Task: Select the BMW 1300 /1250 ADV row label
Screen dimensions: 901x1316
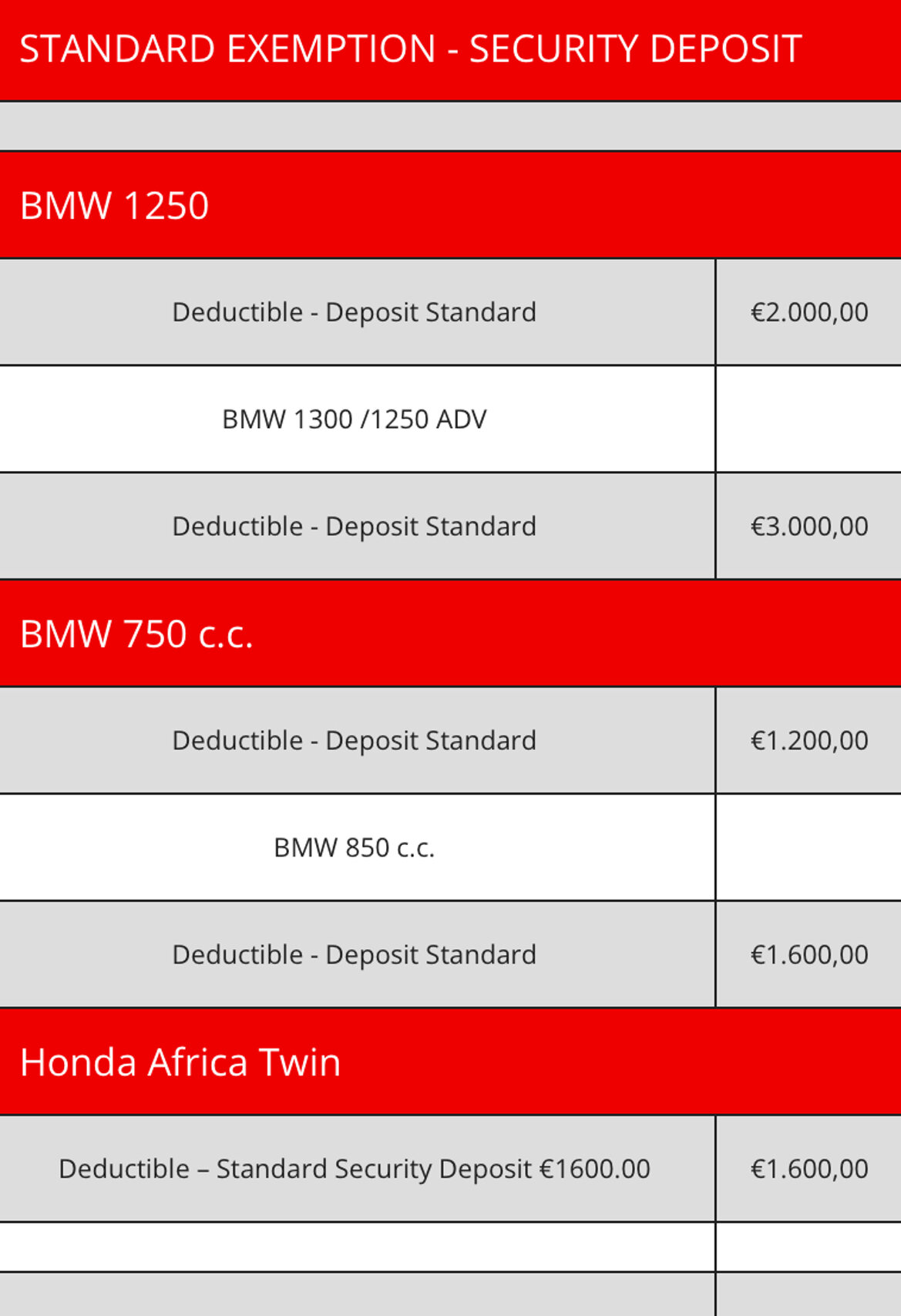Action: [x=354, y=419]
